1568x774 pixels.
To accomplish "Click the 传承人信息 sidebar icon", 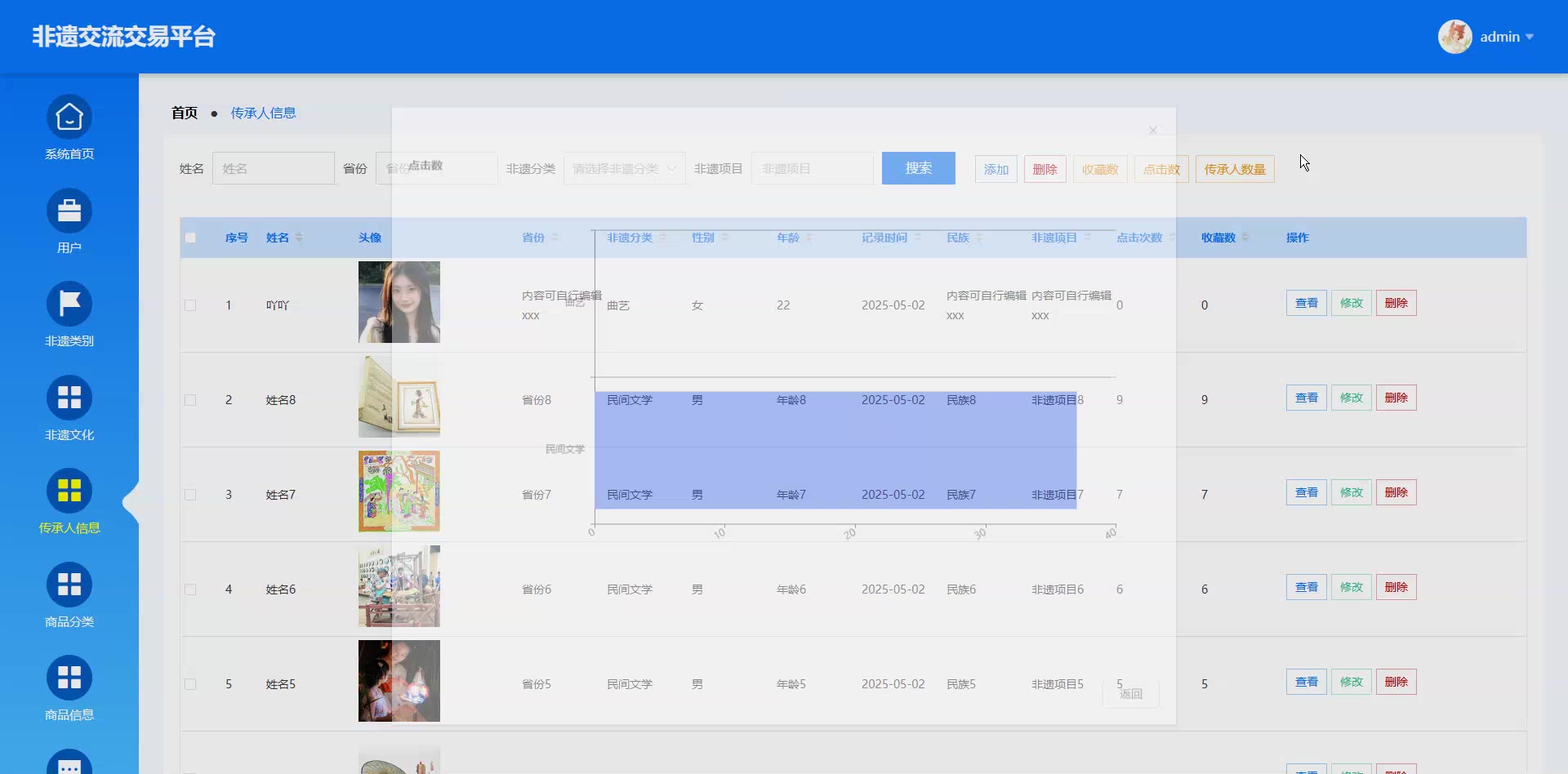I will (69, 492).
